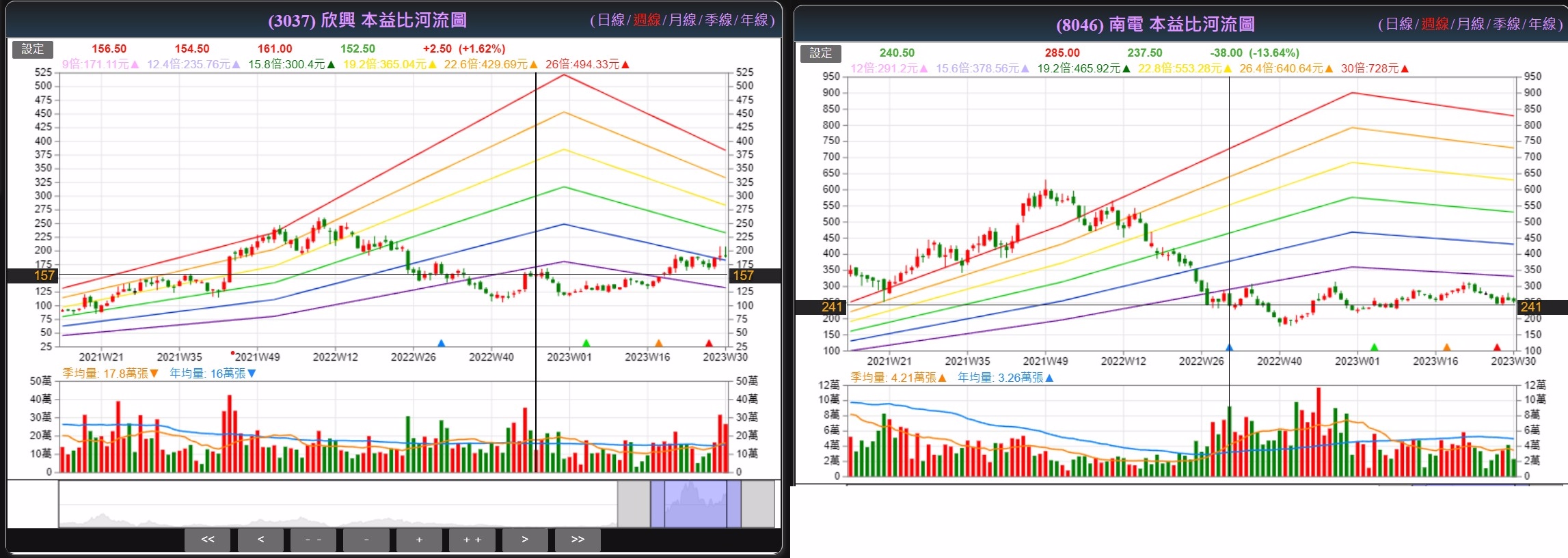Viewport: 1568px width, 558px height.
Task: Toggle 12.4倍:235.76元 legend line in 欣興
Action: [193, 64]
